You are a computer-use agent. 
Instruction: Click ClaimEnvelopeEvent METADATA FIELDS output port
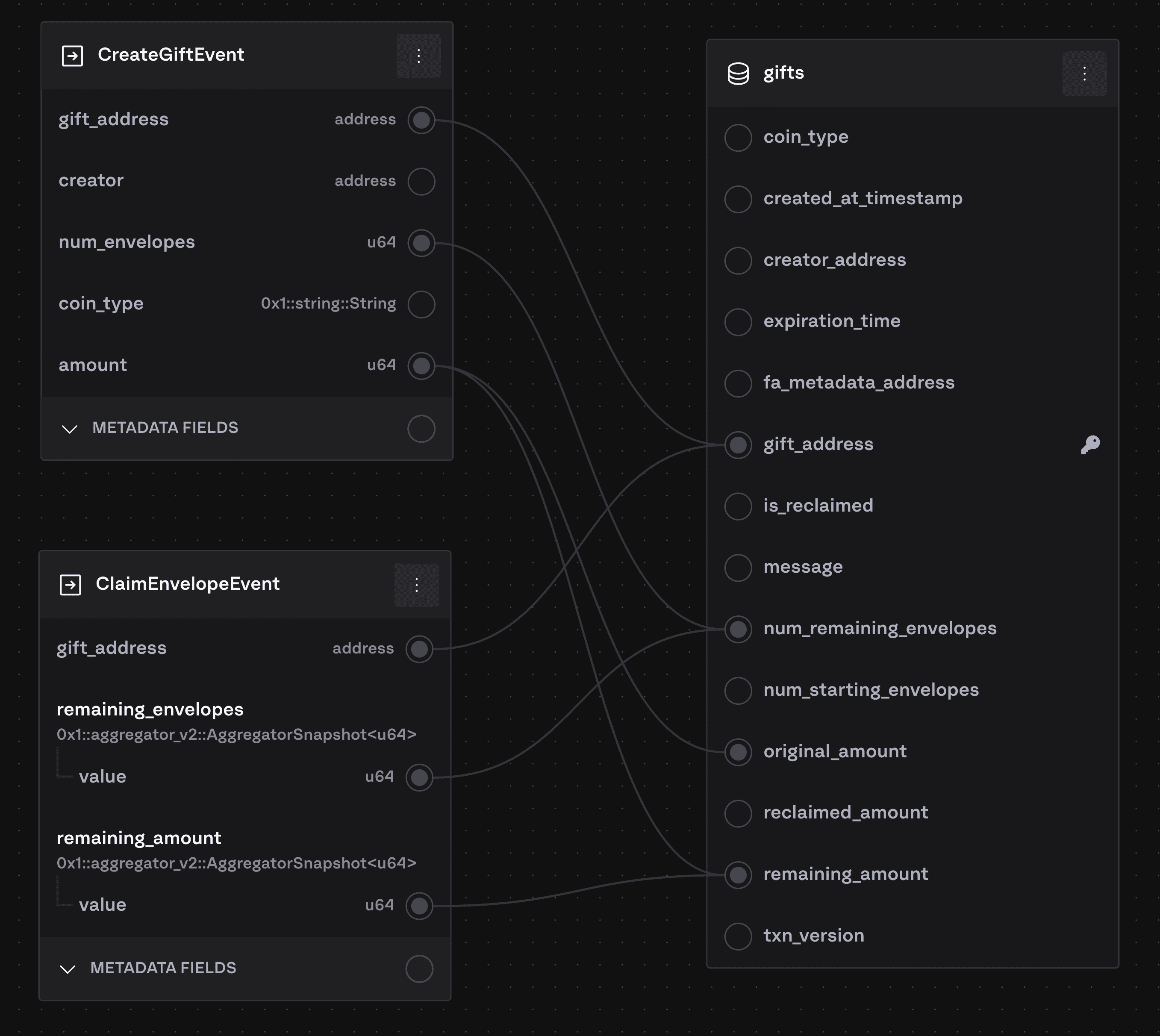coord(419,969)
